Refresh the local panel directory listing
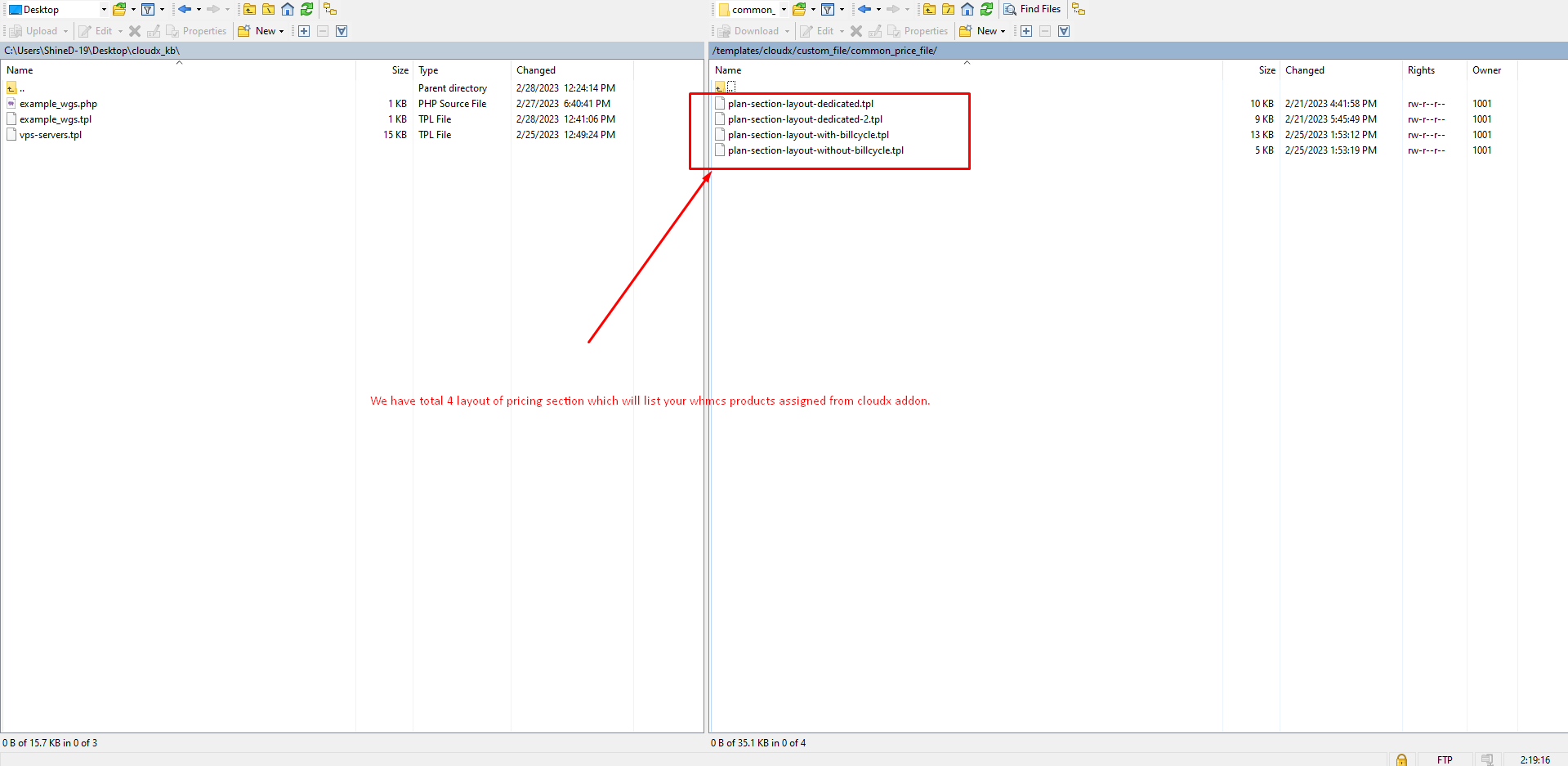The height and width of the screenshot is (766, 1568). point(307,10)
